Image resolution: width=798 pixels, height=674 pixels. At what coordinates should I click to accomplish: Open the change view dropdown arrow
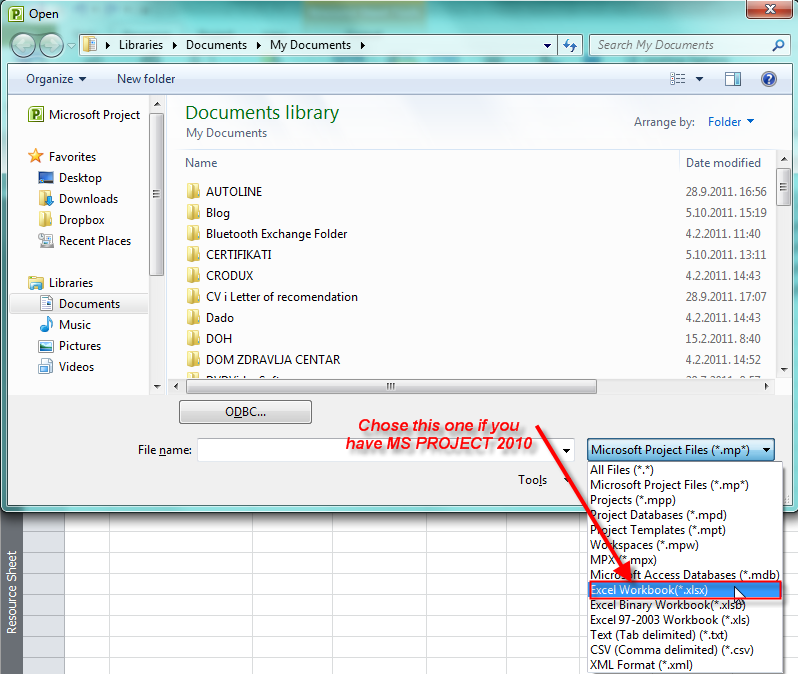click(700, 79)
